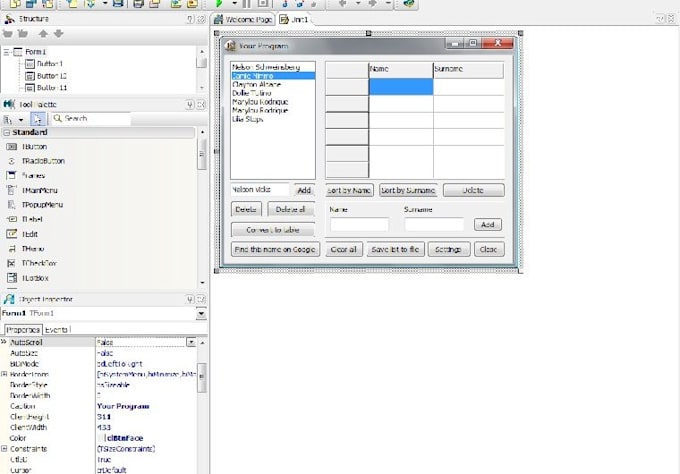Expand the Constraints property

tap(4, 448)
